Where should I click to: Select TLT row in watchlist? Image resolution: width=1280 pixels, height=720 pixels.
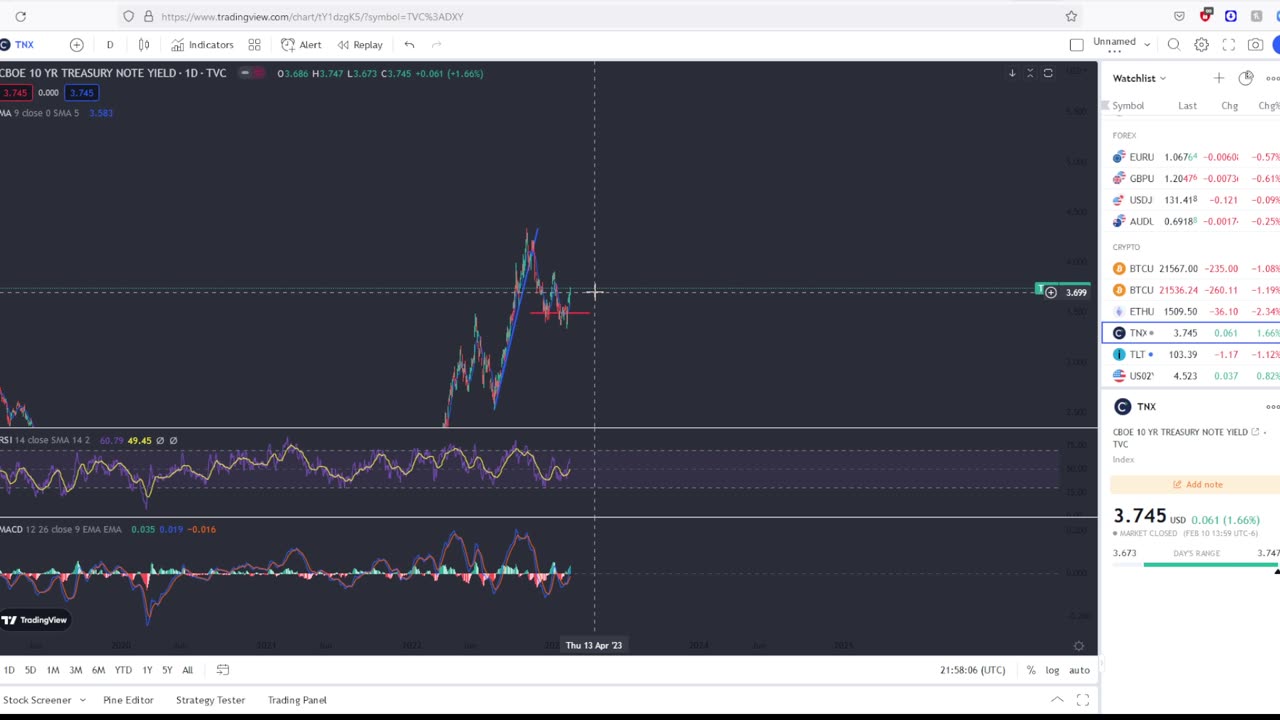point(1191,355)
